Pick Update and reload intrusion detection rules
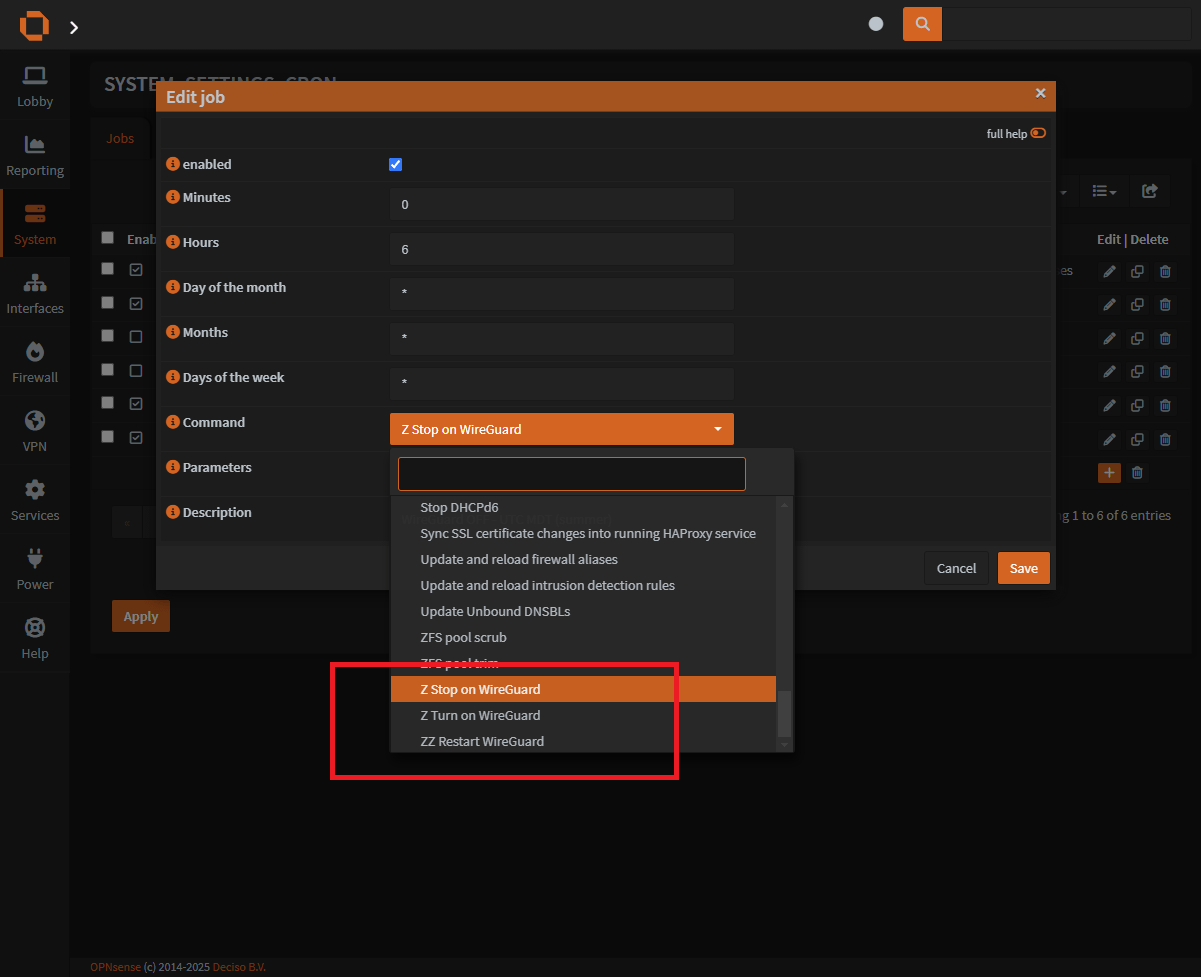This screenshot has height=977, width=1201. 583,585
